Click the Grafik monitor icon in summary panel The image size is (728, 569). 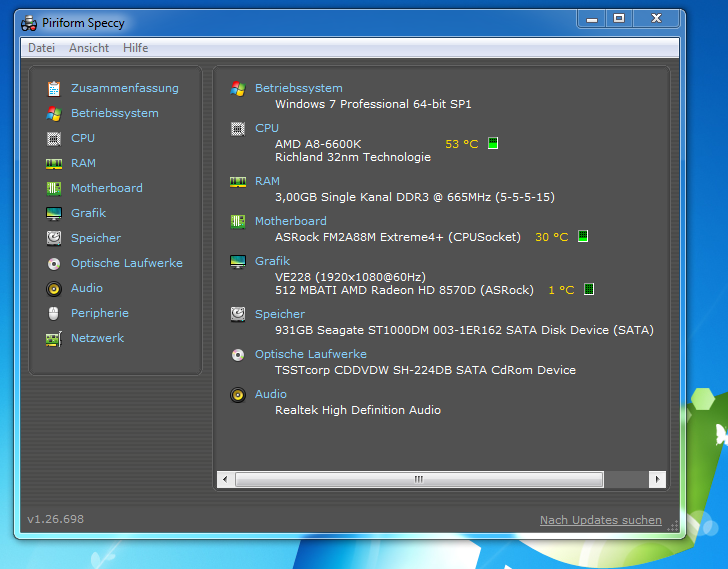click(x=238, y=261)
